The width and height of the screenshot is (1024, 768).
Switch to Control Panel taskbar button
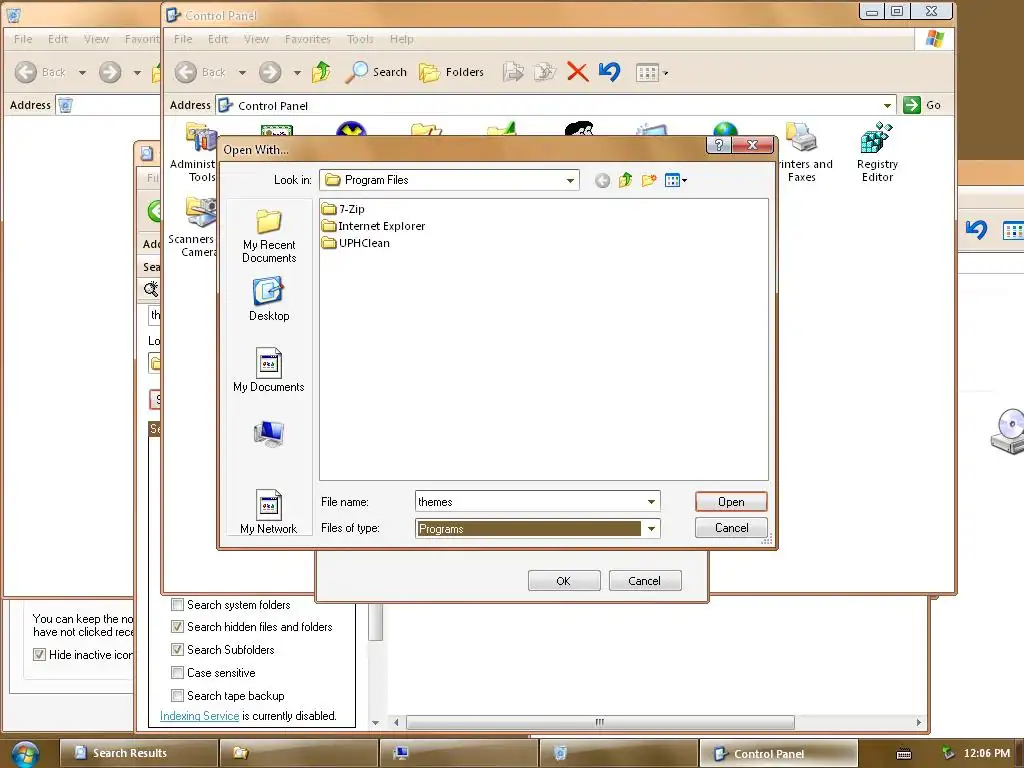coord(778,753)
